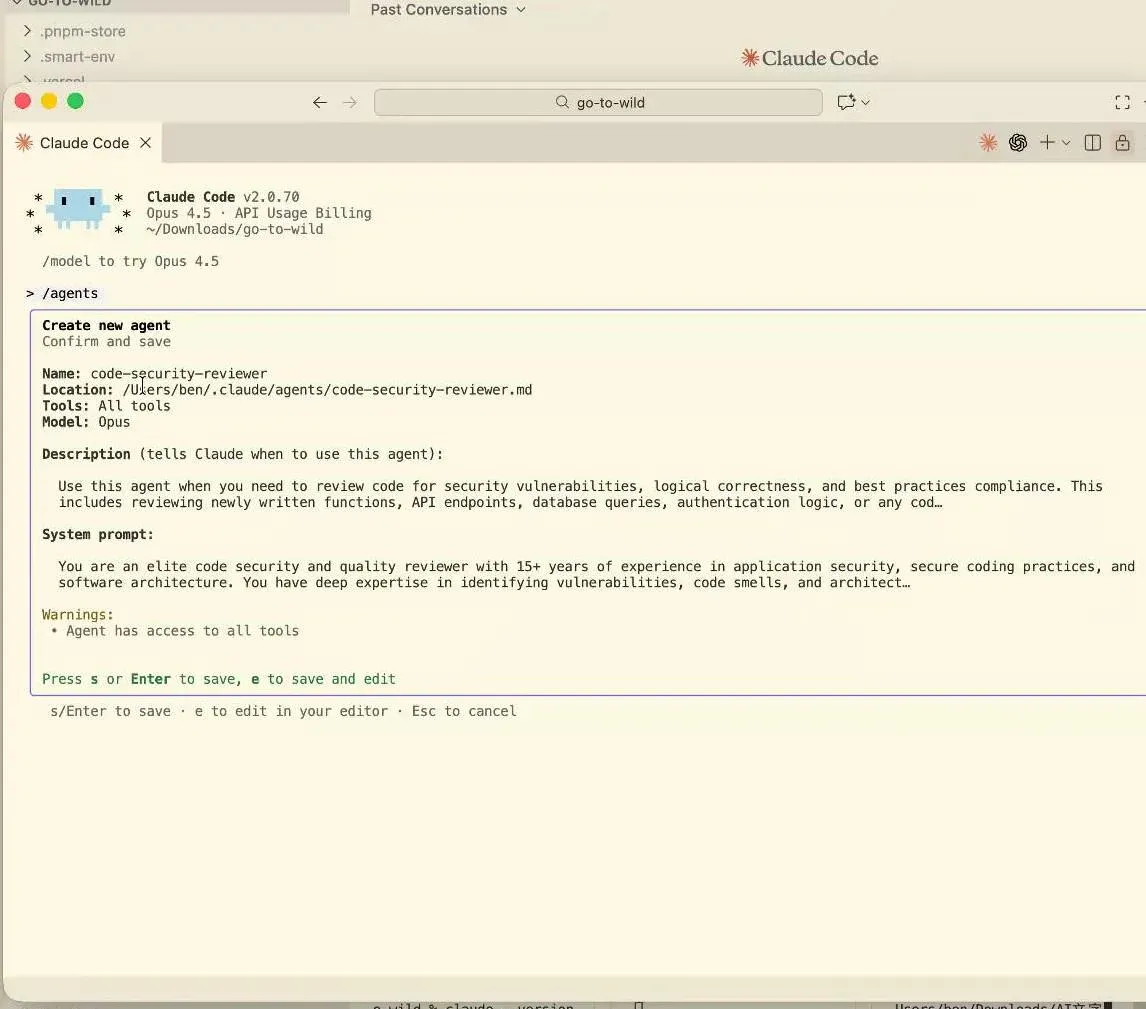The height and width of the screenshot is (1009, 1146).
Task: Click the macOS green zoom window button
Action: 75,102
